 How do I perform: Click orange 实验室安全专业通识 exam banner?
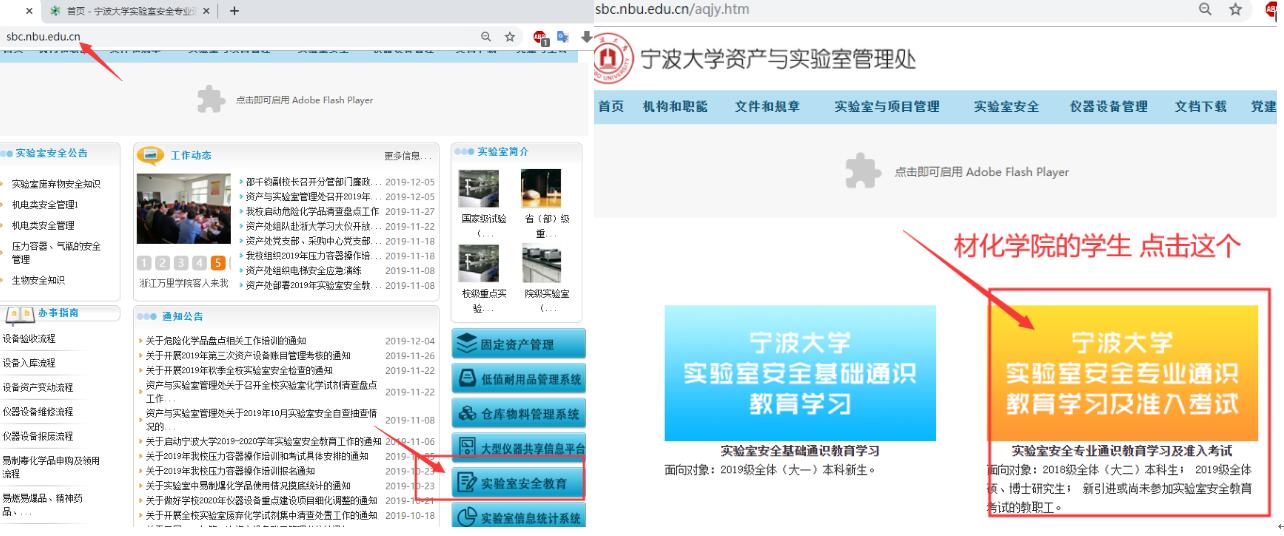coord(1122,373)
